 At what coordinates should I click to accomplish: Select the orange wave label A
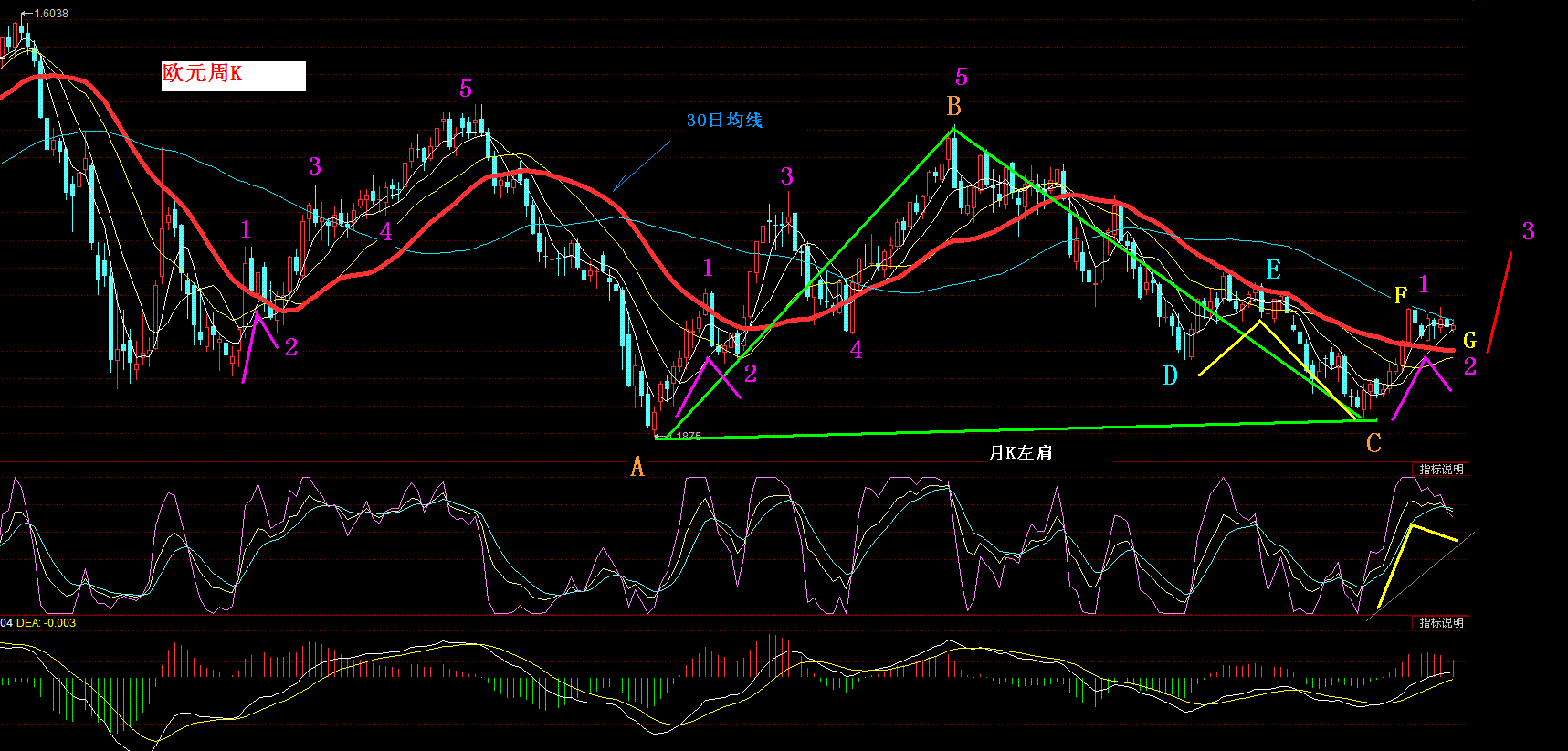point(637,467)
